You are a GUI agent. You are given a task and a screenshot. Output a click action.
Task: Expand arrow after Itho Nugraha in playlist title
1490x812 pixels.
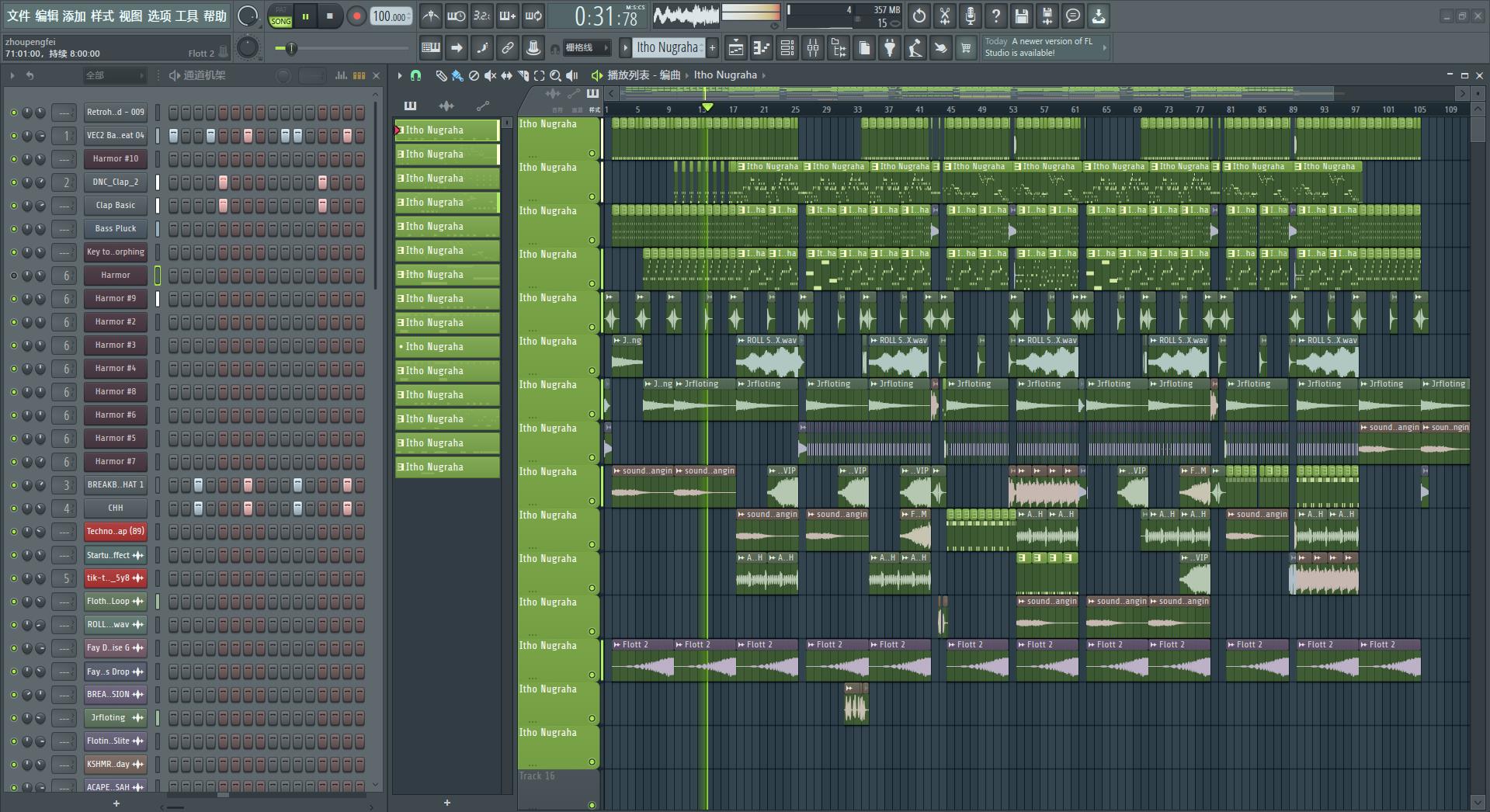(764, 75)
